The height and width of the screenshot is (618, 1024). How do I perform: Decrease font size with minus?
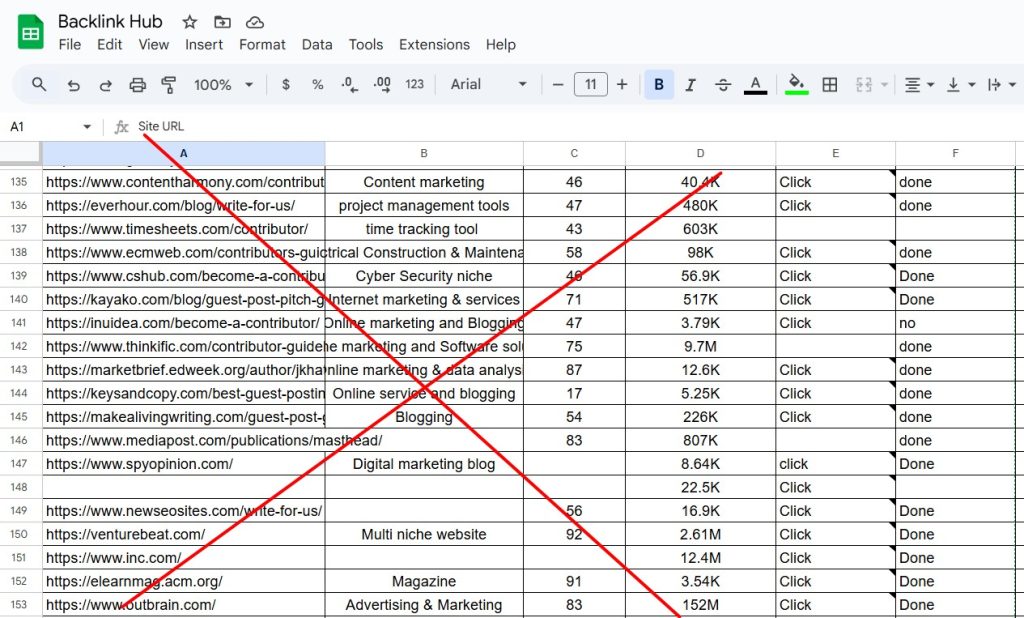[558, 84]
